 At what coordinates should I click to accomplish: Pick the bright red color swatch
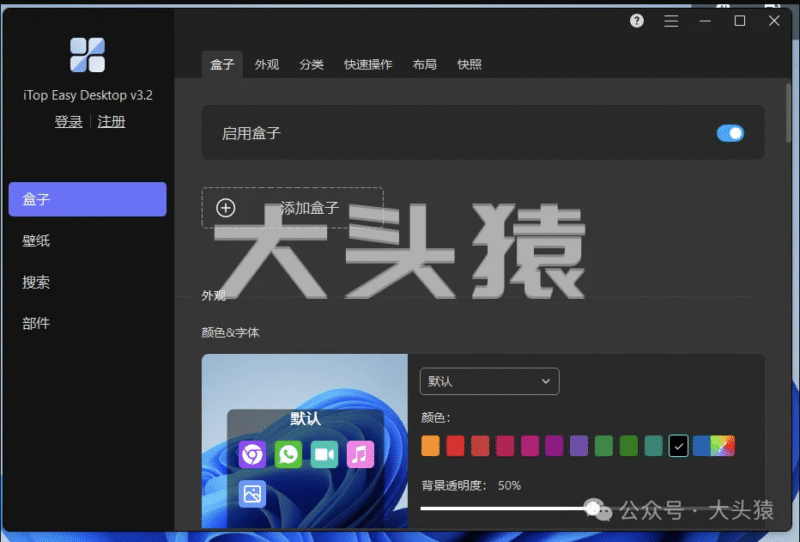455,446
